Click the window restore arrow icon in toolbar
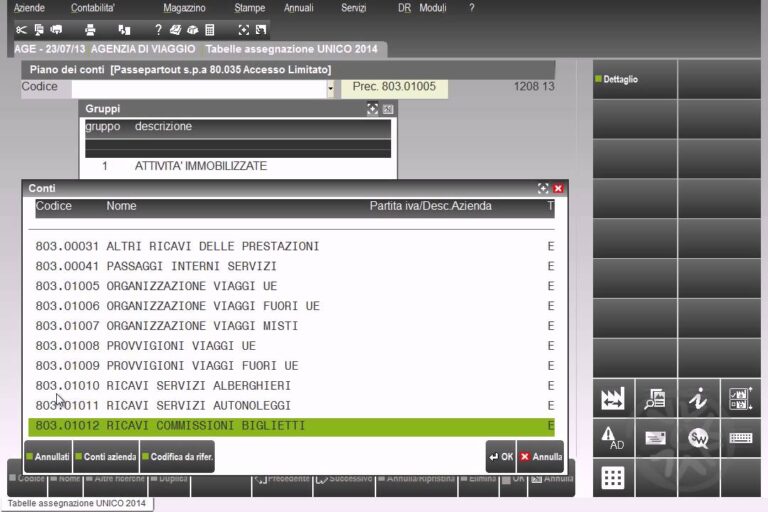 point(261,30)
